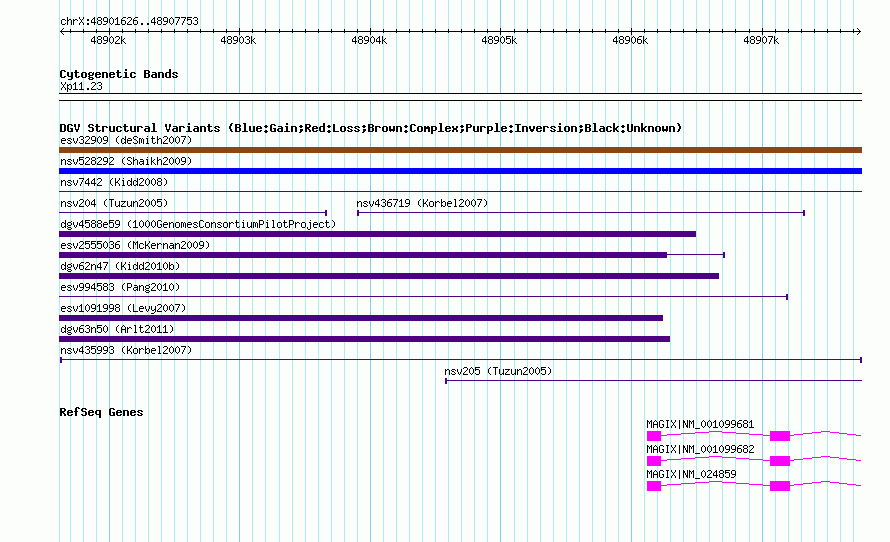Select the nsv7442 (Kidd2008) label
The height and width of the screenshot is (542, 890).
coord(114,182)
